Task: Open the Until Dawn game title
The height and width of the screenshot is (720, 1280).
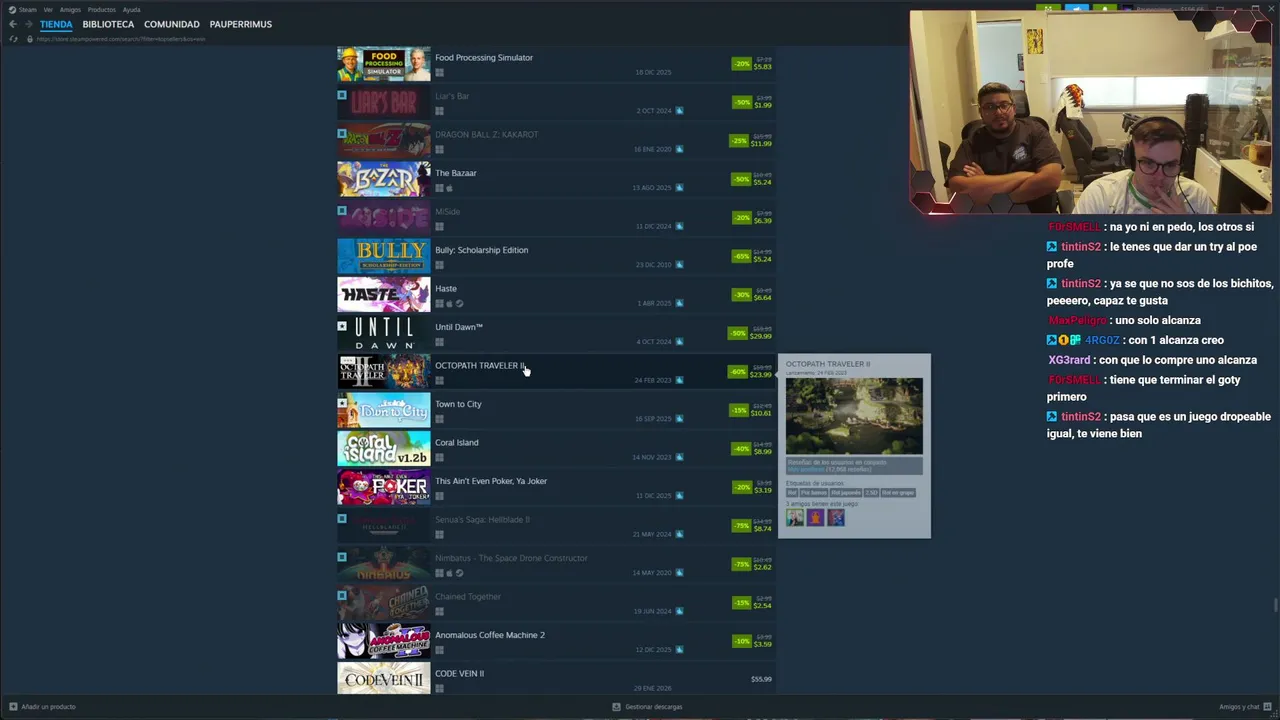Action: tap(459, 327)
